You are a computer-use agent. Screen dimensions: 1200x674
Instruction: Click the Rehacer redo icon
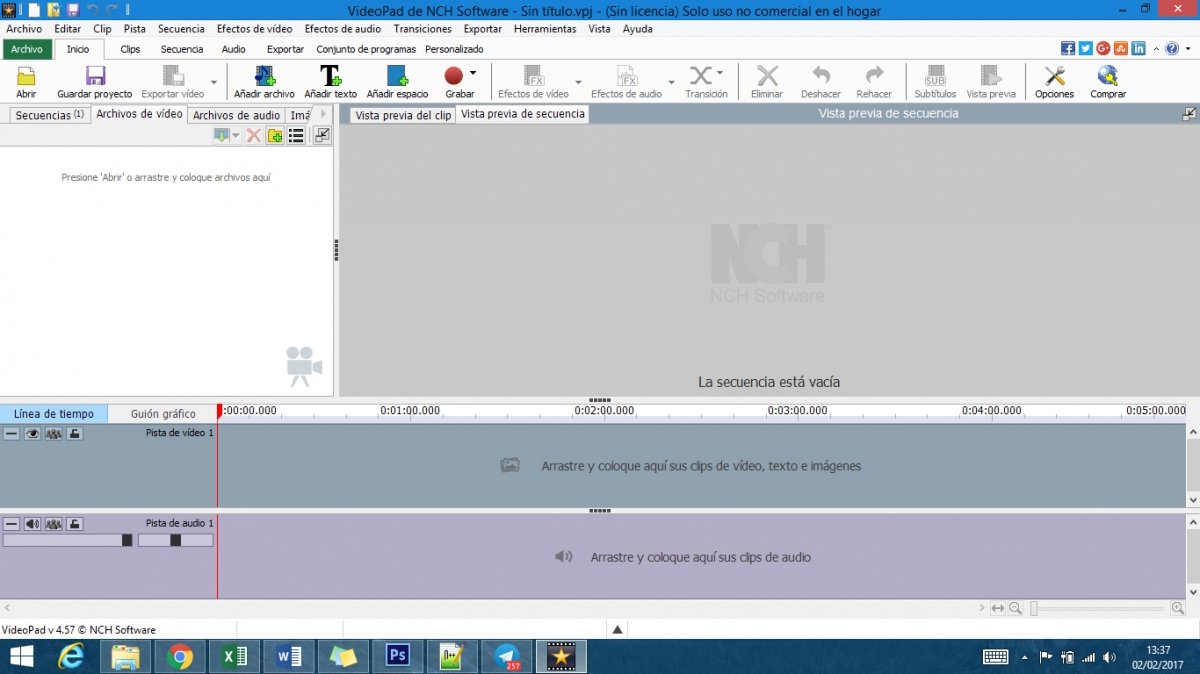pyautogui.click(x=874, y=81)
